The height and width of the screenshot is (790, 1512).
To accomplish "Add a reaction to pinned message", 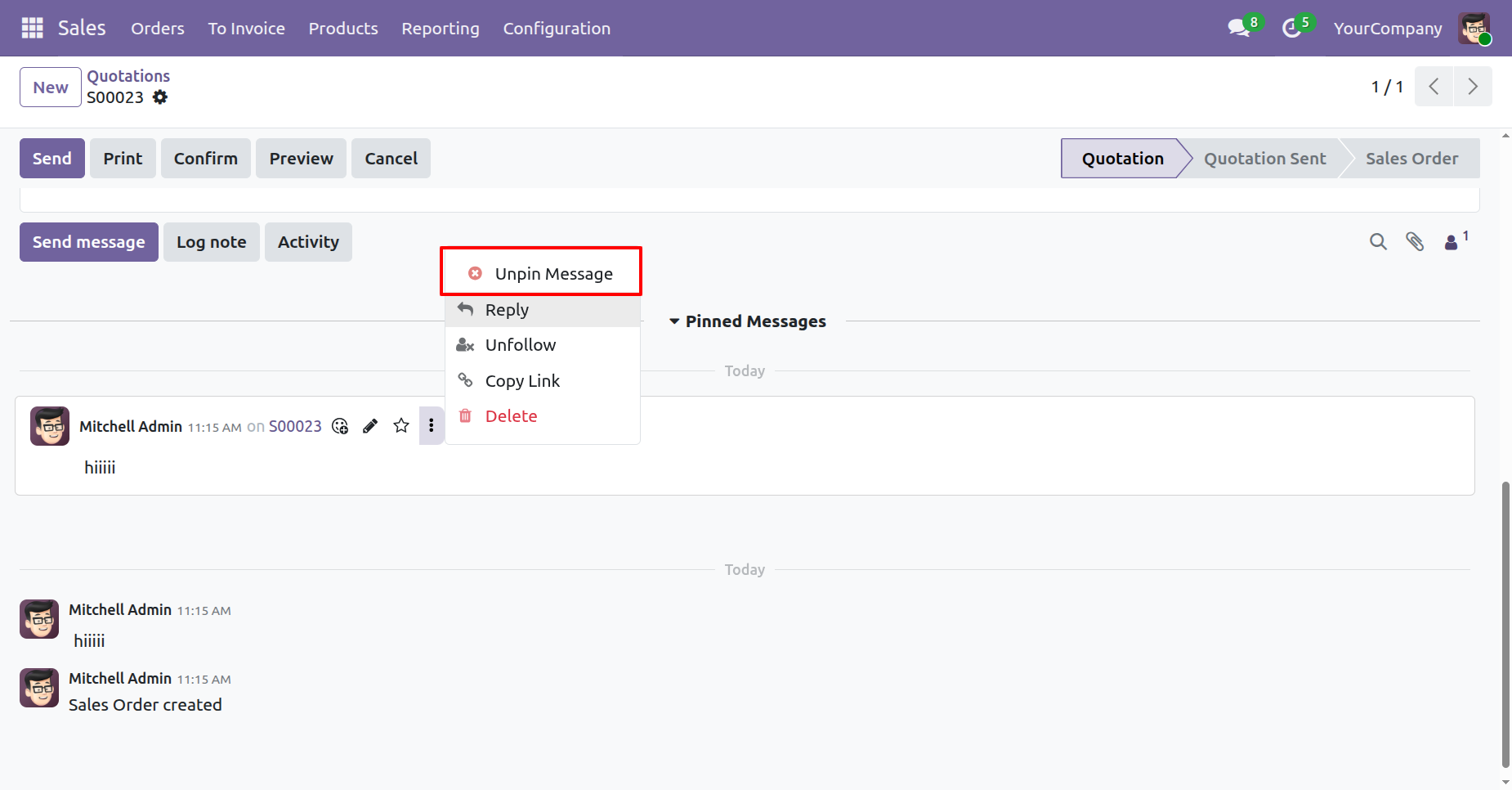I will [340, 426].
